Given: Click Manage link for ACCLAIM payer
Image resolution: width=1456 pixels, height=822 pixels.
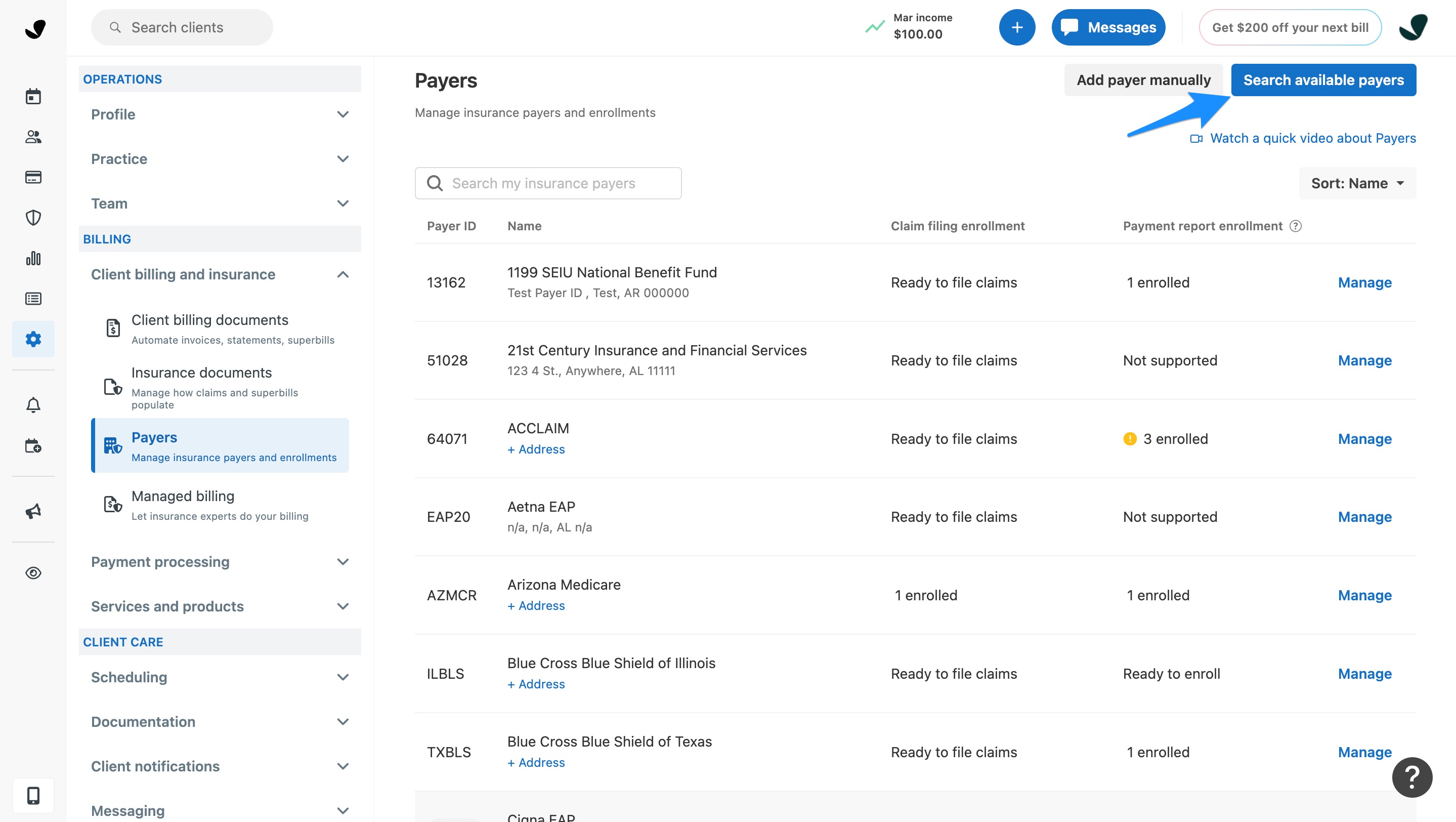Looking at the screenshot, I should 1364,439.
